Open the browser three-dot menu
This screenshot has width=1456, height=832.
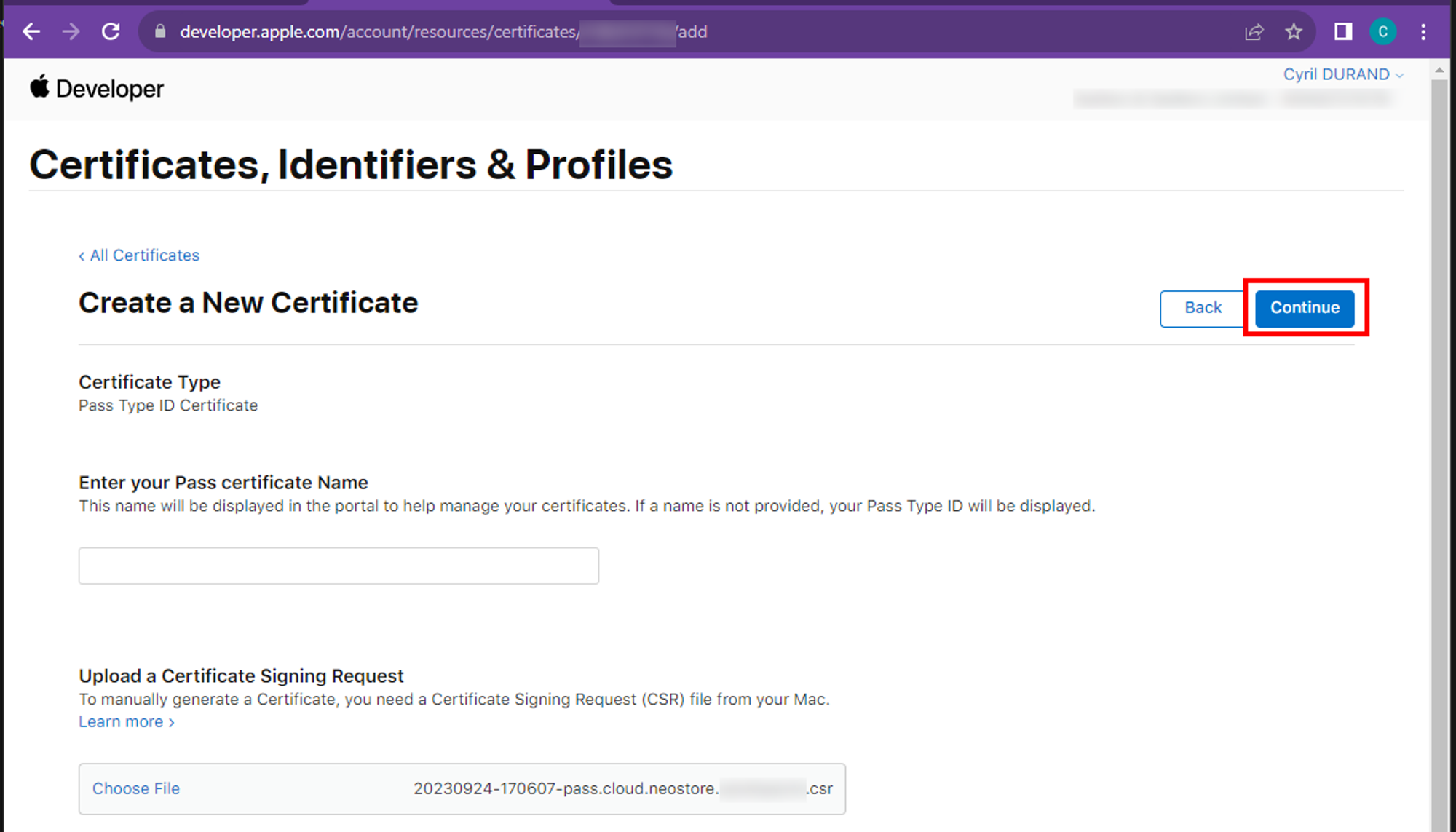(x=1423, y=31)
